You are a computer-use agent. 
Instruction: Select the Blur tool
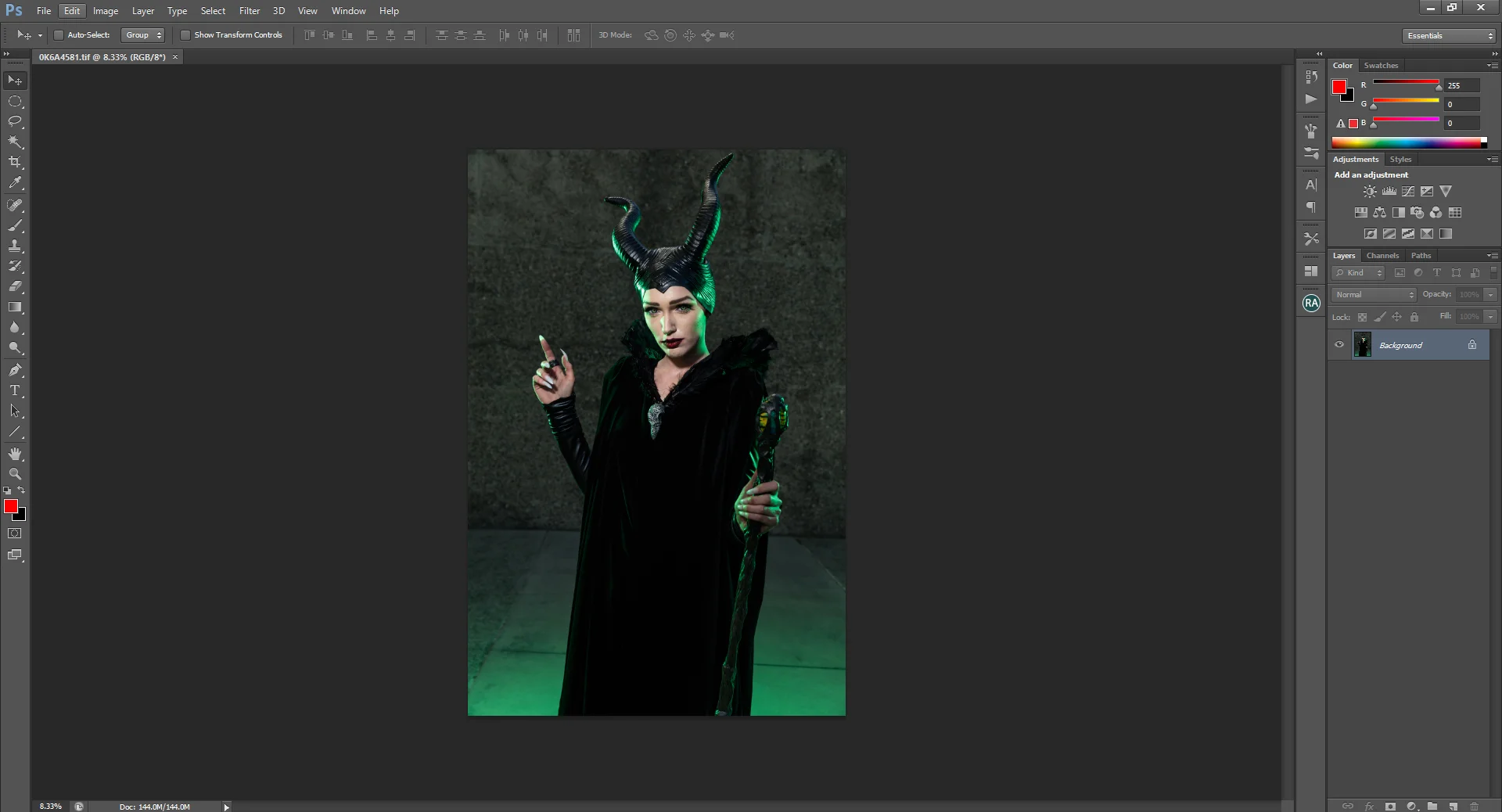point(15,328)
